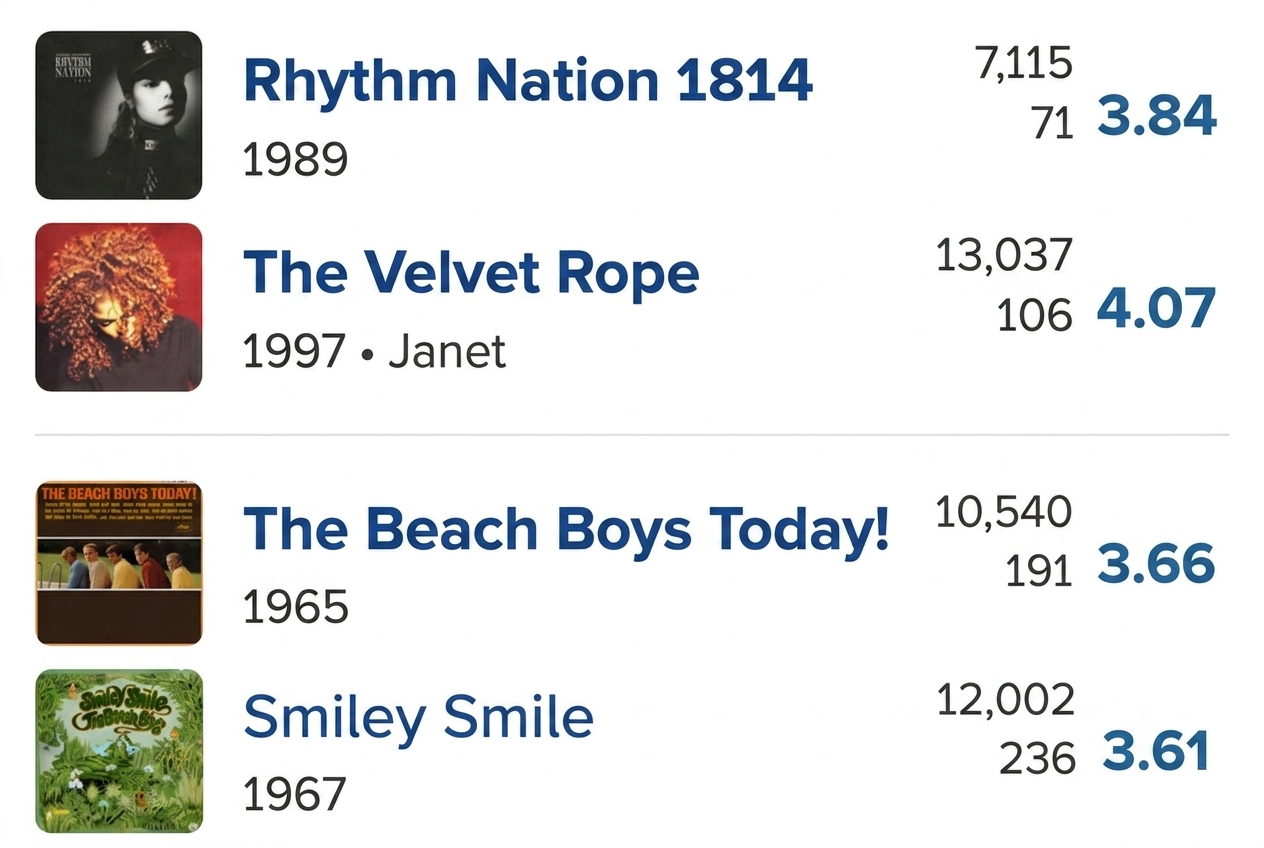Click the 3.66 average rating
This screenshot has height=848, width=1264.
point(1157,564)
